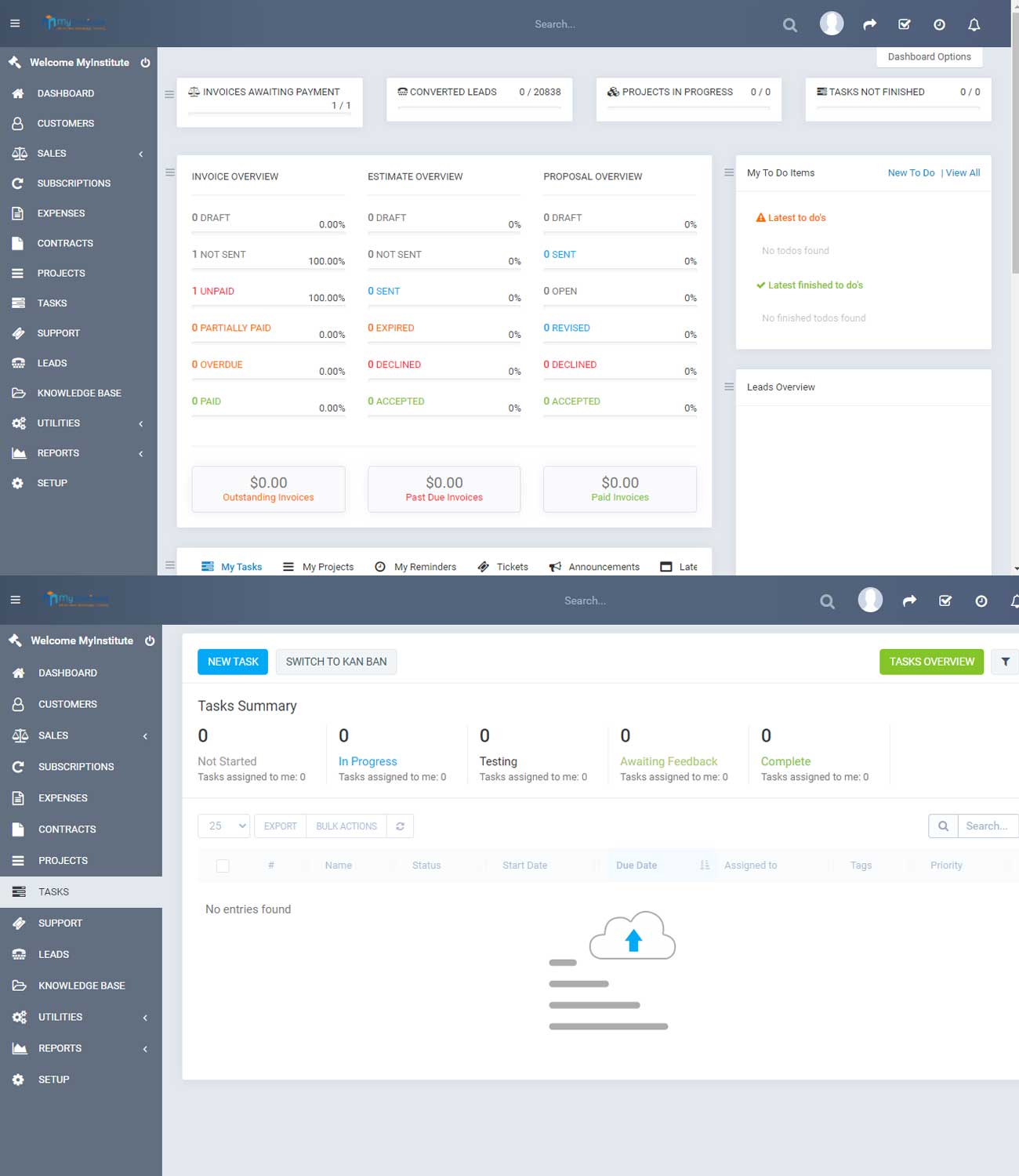Viewport: 1019px width, 1176px height.
Task: Tick the select-all checkbox in tasks table header
Action: 223,866
